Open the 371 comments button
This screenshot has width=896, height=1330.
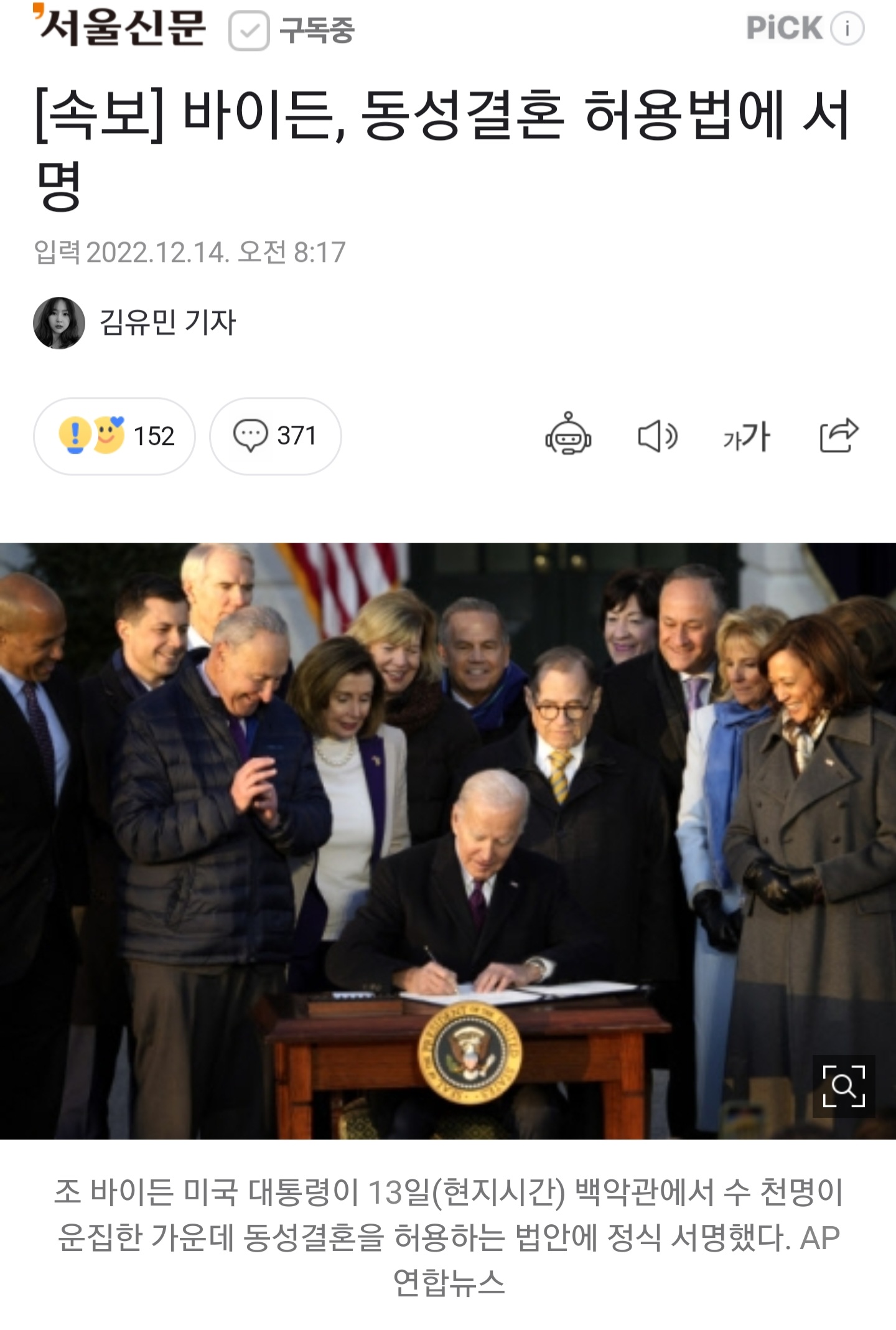[275, 436]
